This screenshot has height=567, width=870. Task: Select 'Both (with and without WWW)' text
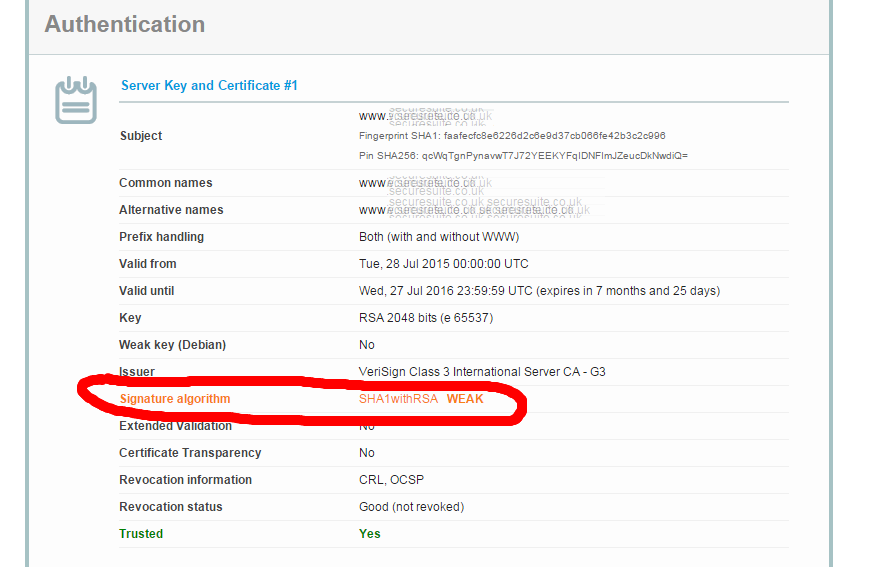(439, 237)
